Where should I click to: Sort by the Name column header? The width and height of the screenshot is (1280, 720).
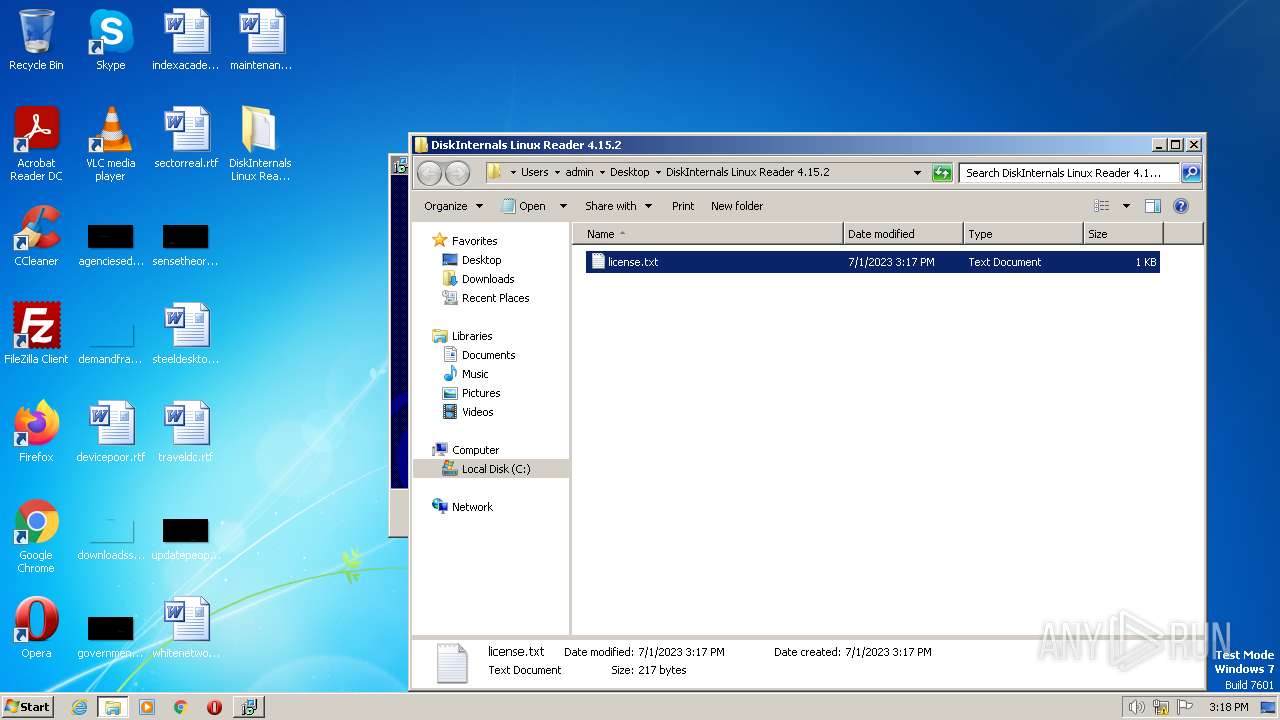pos(708,234)
